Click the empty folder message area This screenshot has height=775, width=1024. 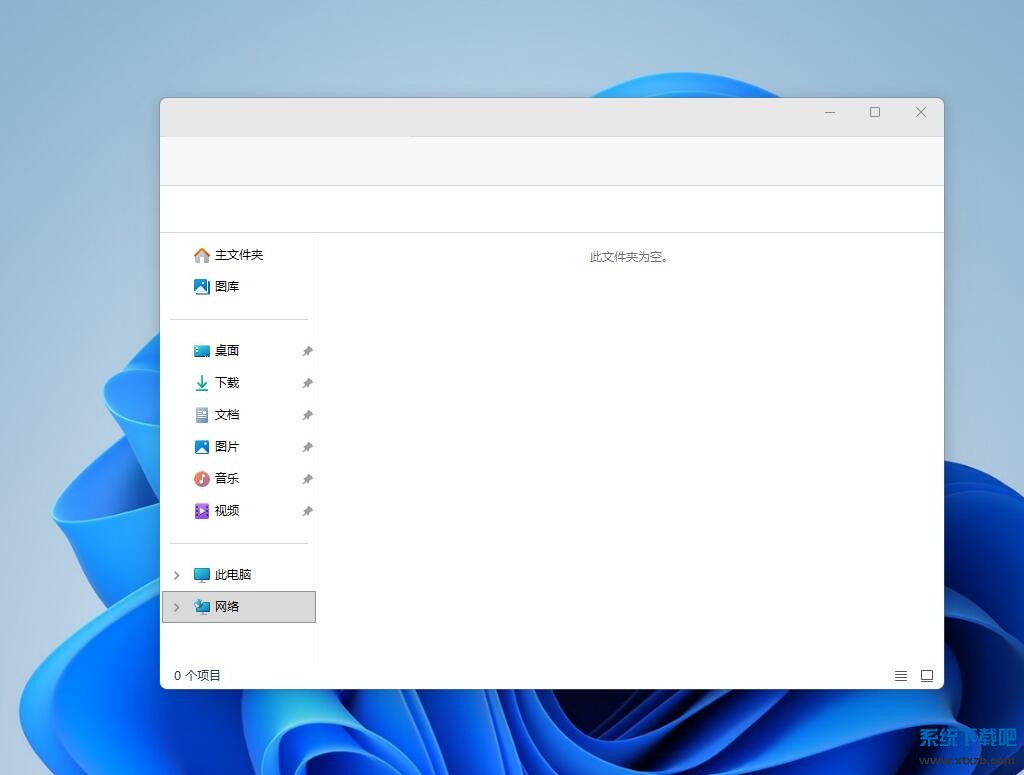[629, 257]
